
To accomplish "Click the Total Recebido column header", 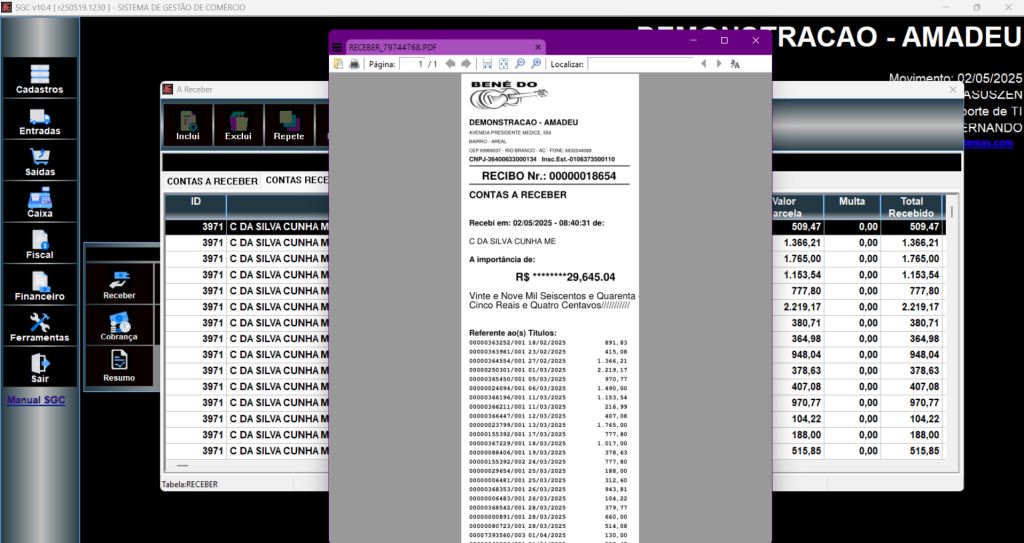I will pos(911,206).
